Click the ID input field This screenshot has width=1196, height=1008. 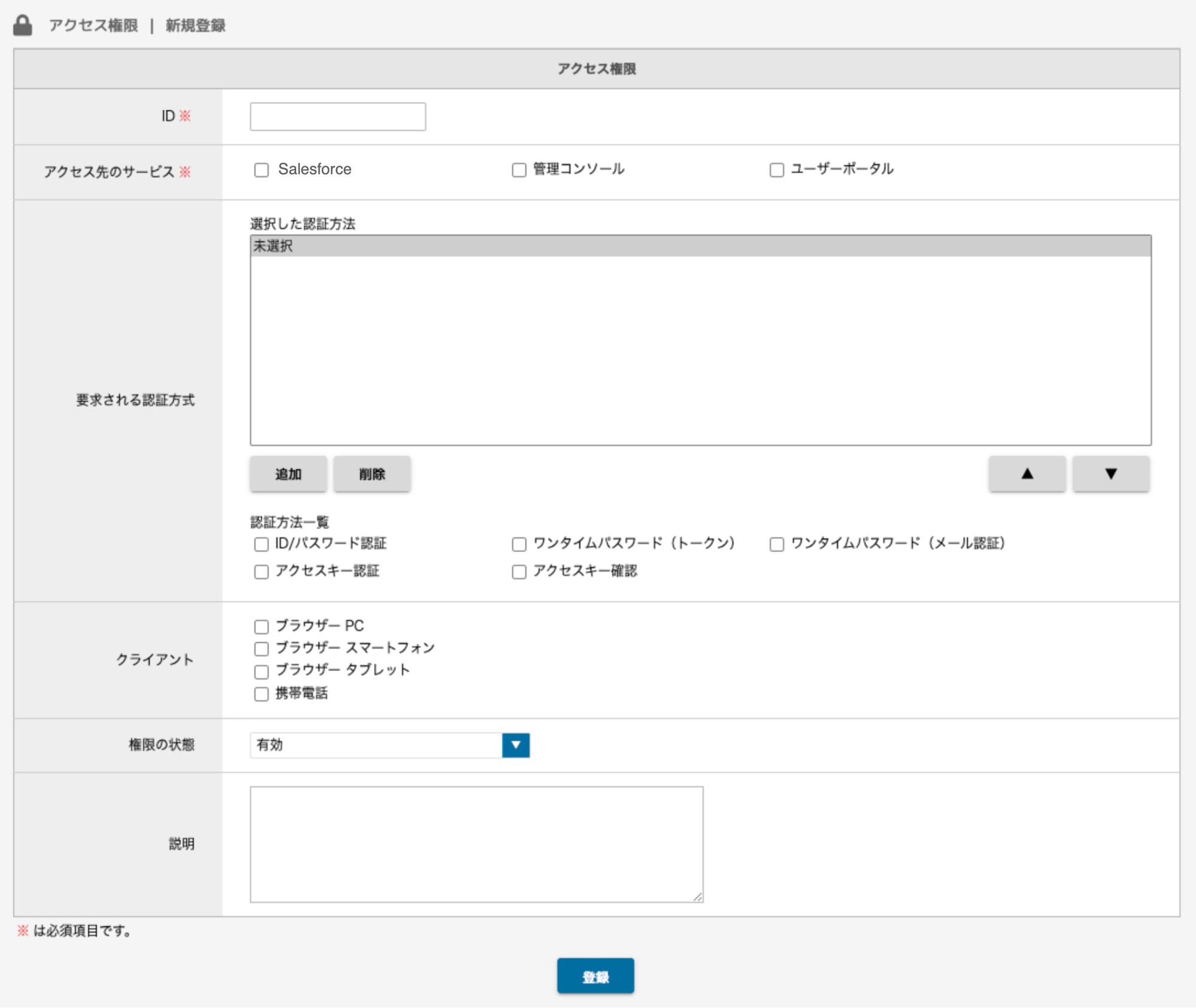(x=338, y=117)
